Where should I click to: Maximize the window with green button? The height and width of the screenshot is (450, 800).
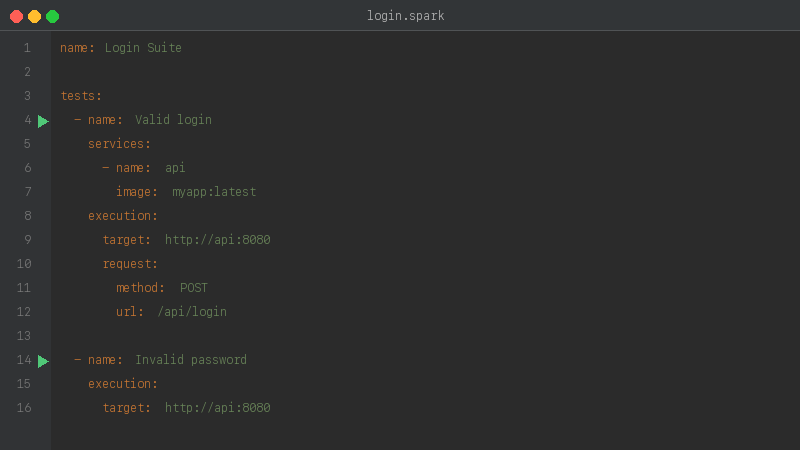click(x=52, y=16)
